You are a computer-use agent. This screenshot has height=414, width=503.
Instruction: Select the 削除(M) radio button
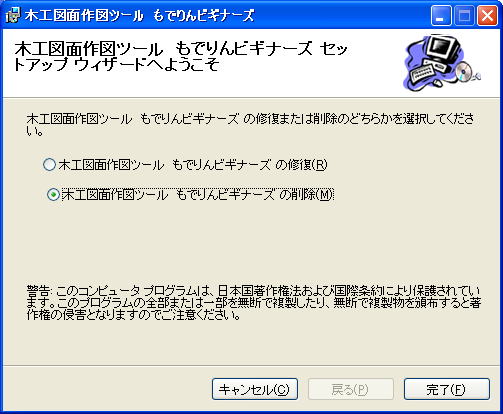pyautogui.click(x=53, y=195)
